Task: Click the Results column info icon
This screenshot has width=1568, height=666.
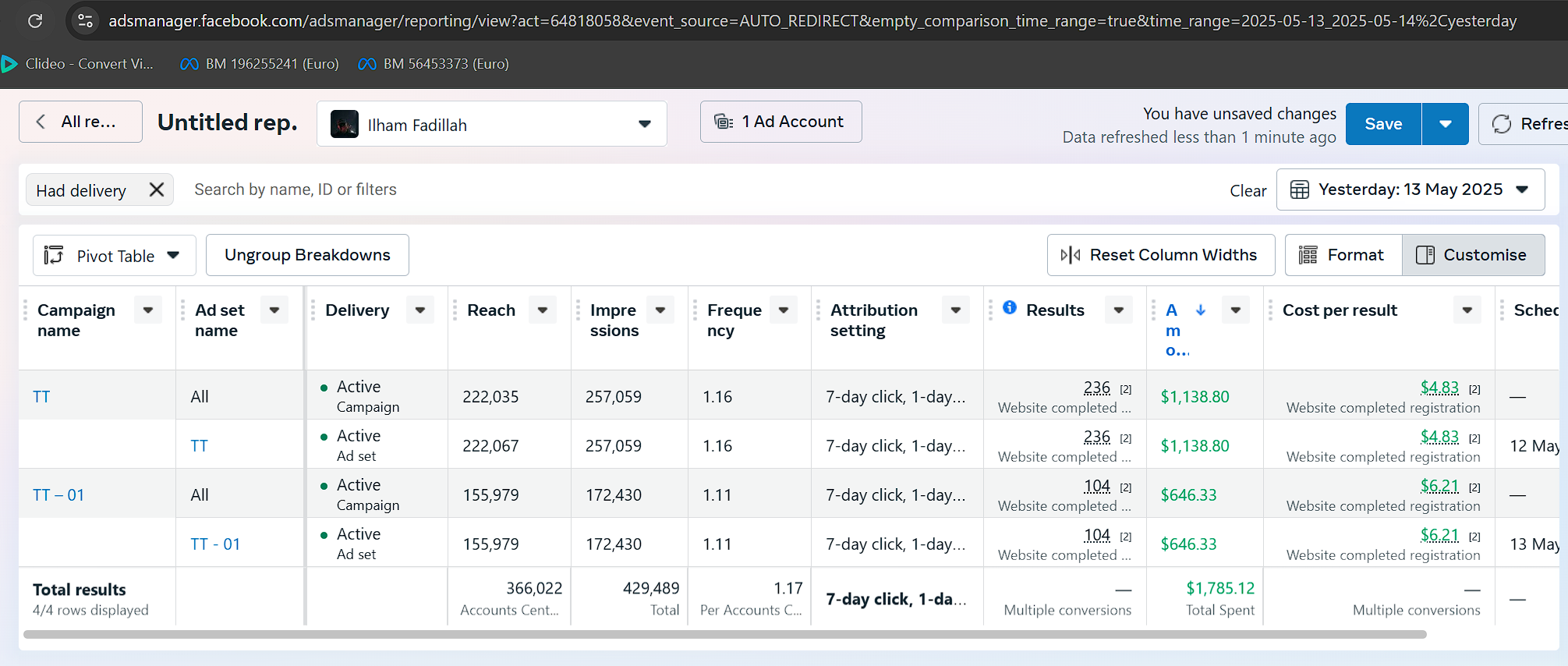Action: point(1010,307)
